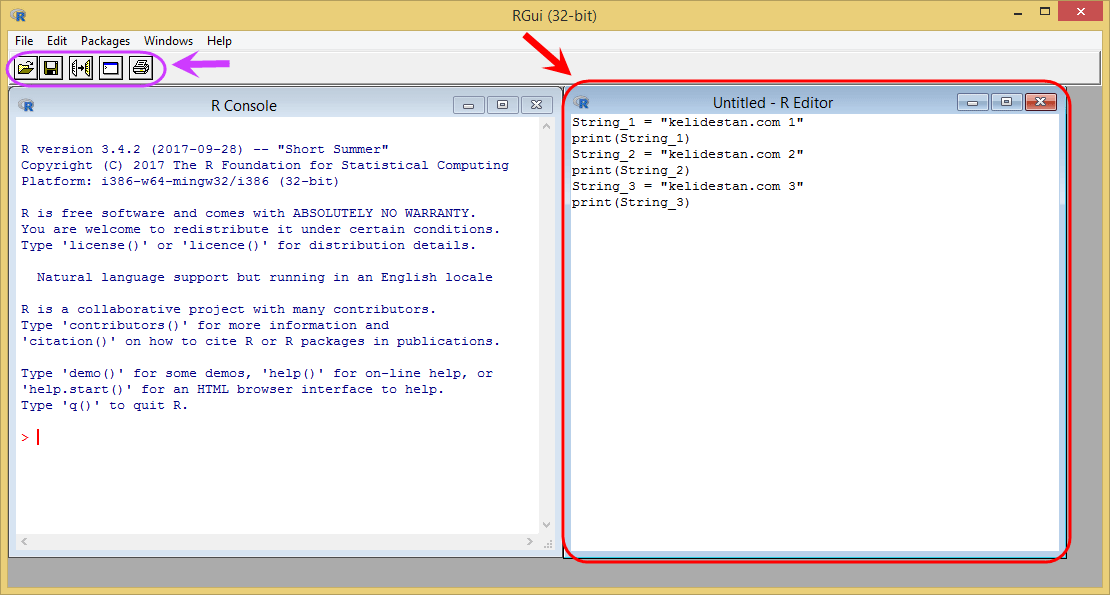Click the "R is a collaborative project" line
The width and height of the screenshot is (1110, 595).
point(229,309)
